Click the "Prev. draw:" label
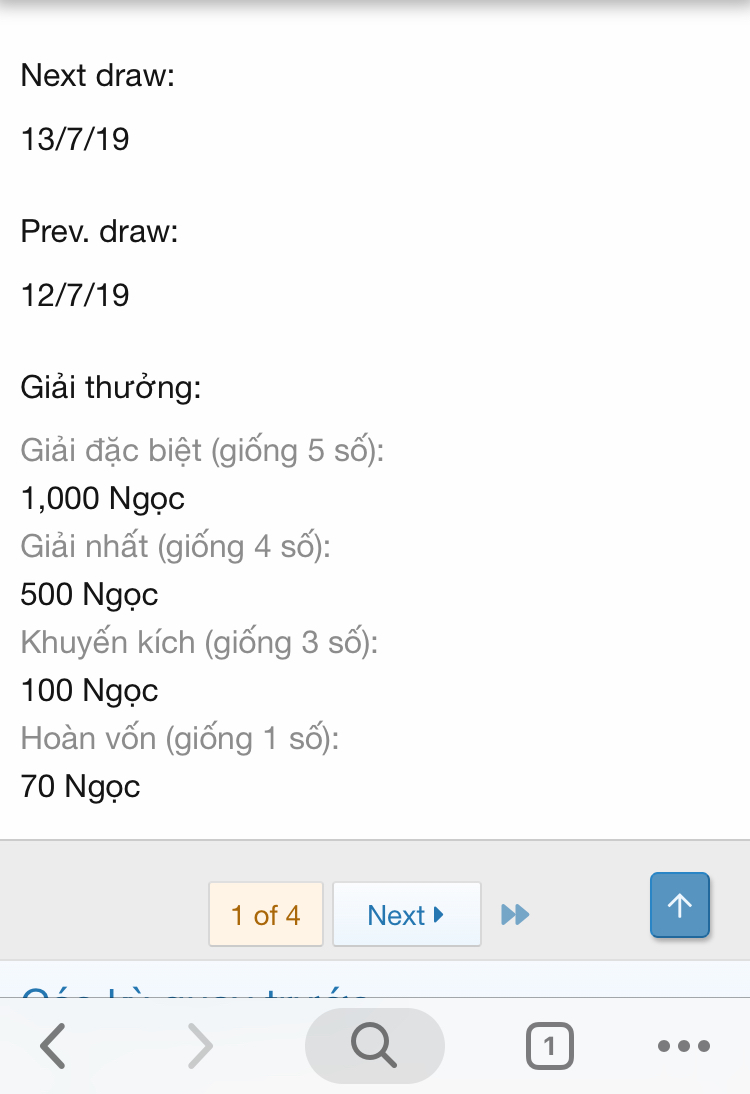Image resolution: width=750 pixels, height=1094 pixels. (x=99, y=232)
